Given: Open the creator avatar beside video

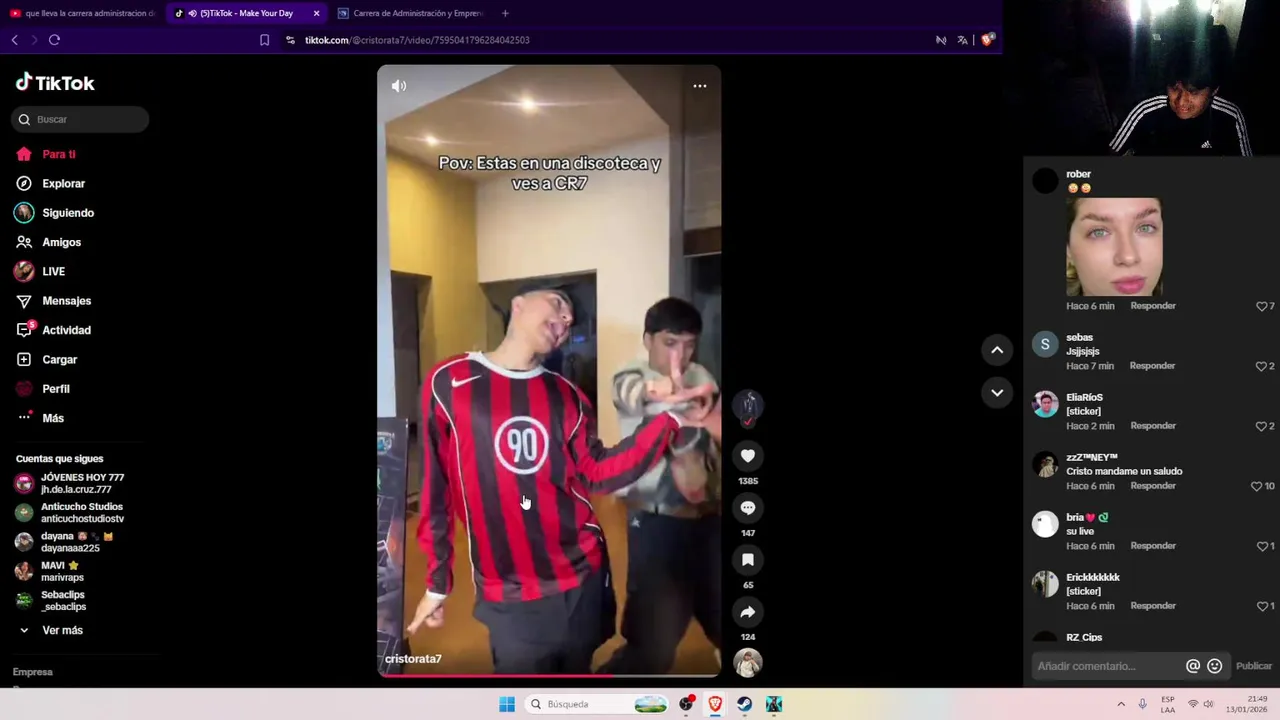Looking at the screenshot, I should tap(748, 406).
